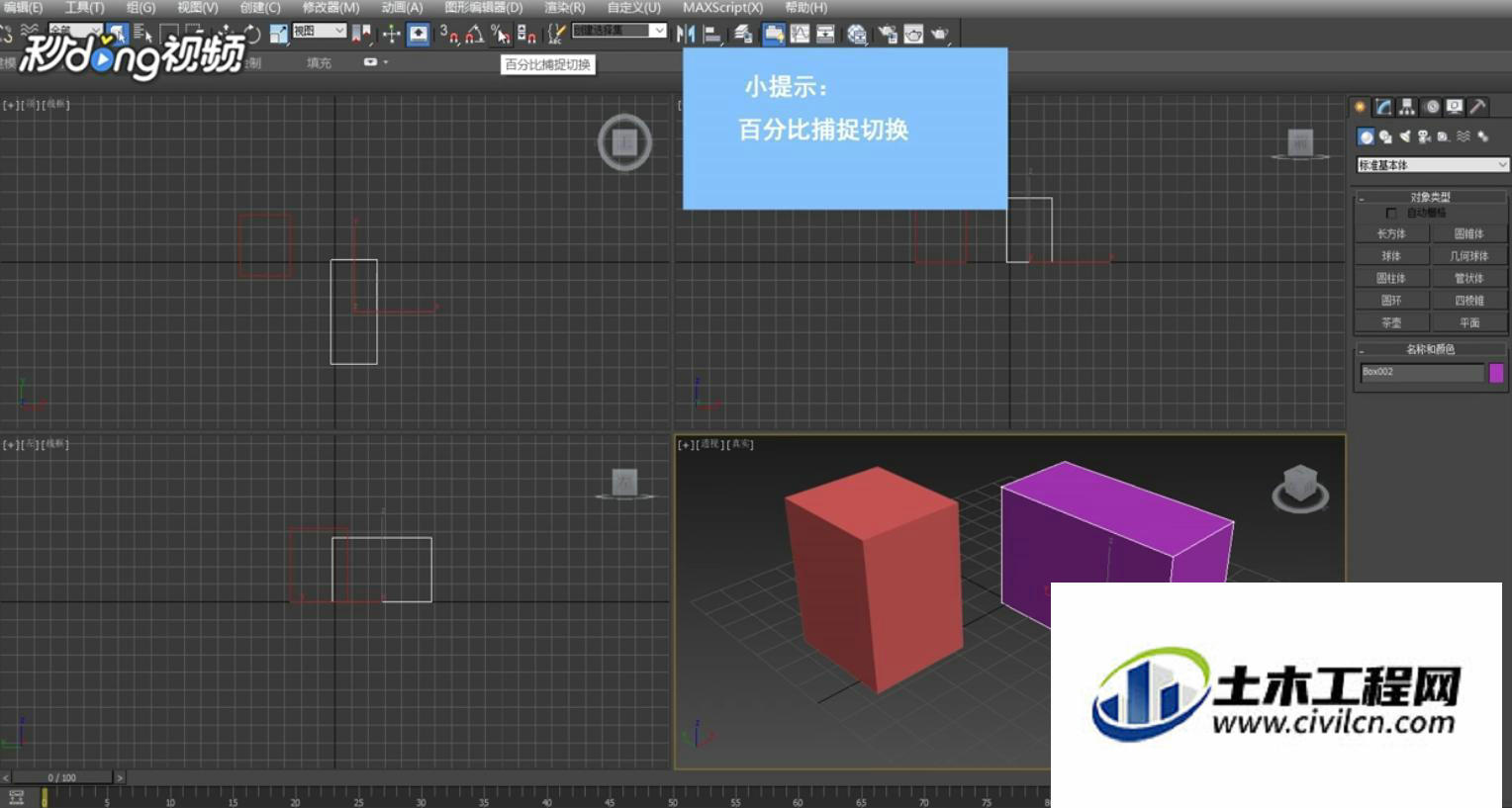Screen dimensions: 1512x808
Task: Open the 渲染(R) menu
Action: [564, 8]
